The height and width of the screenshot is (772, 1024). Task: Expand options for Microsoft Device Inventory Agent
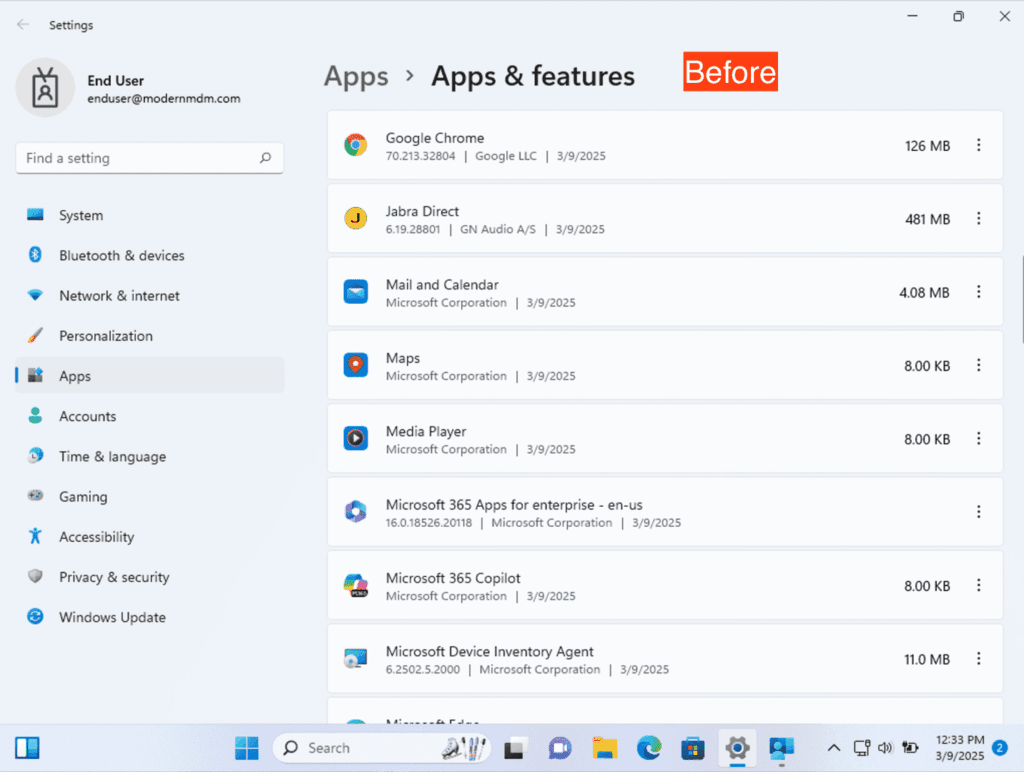[978, 659]
